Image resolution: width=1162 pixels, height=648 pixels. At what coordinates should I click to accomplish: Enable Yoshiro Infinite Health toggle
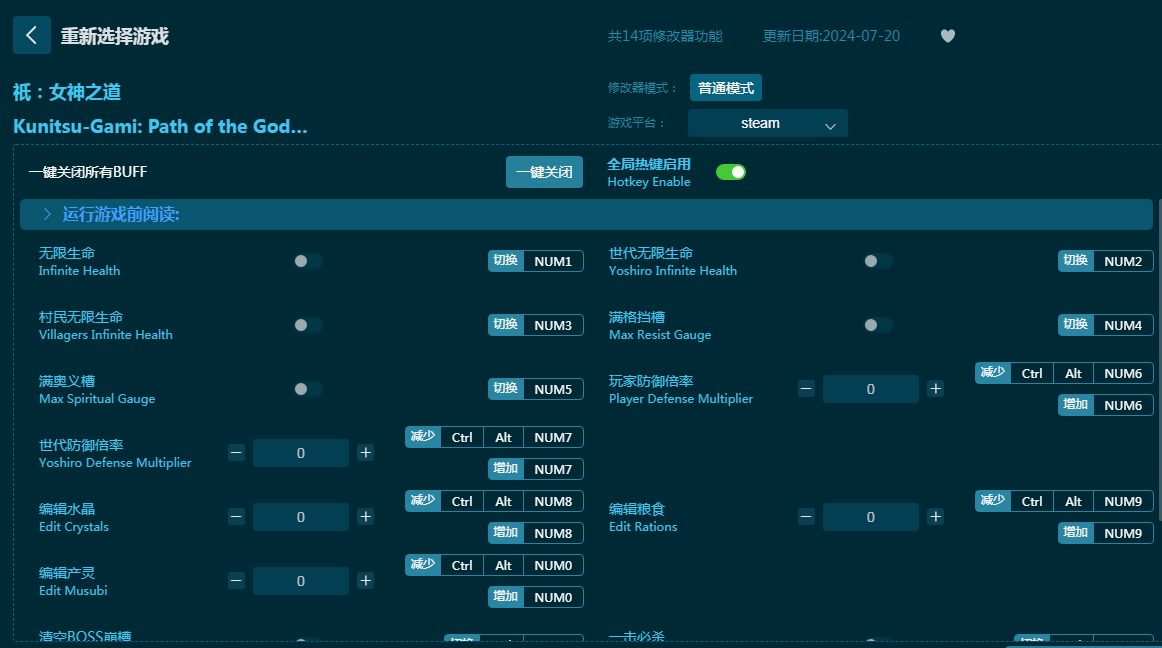[x=877, y=261]
